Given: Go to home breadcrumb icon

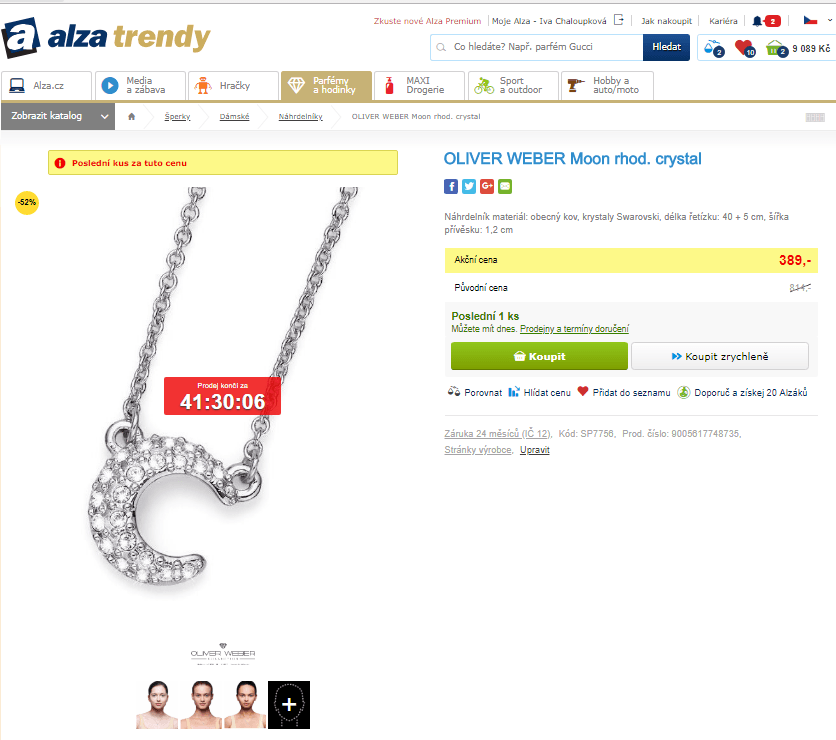Looking at the screenshot, I should (132, 116).
